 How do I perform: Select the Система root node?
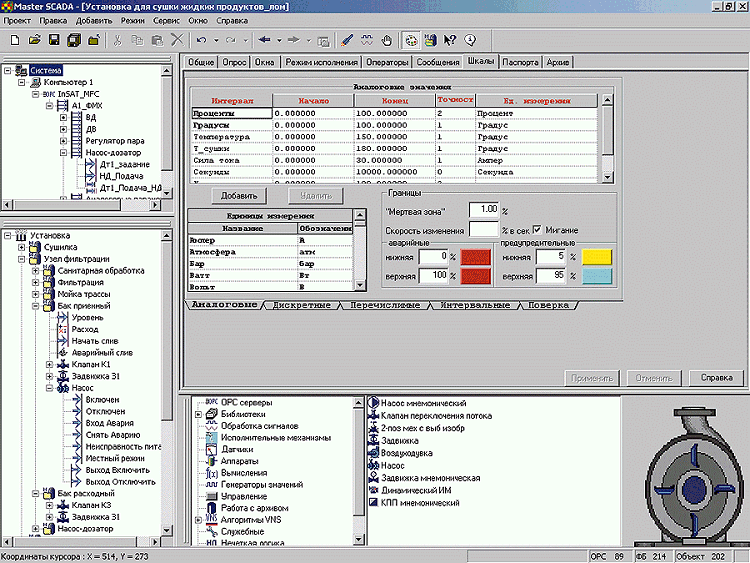coord(45,70)
